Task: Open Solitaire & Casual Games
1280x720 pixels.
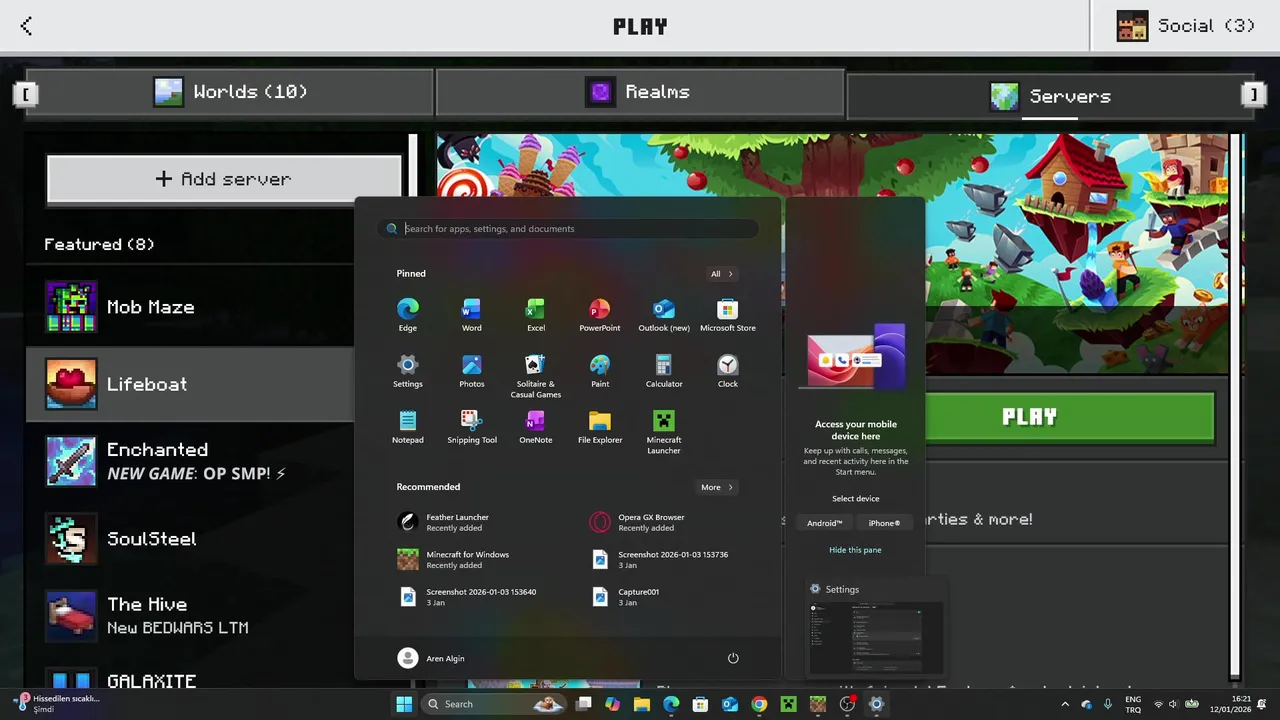Action: click(536, 376)
